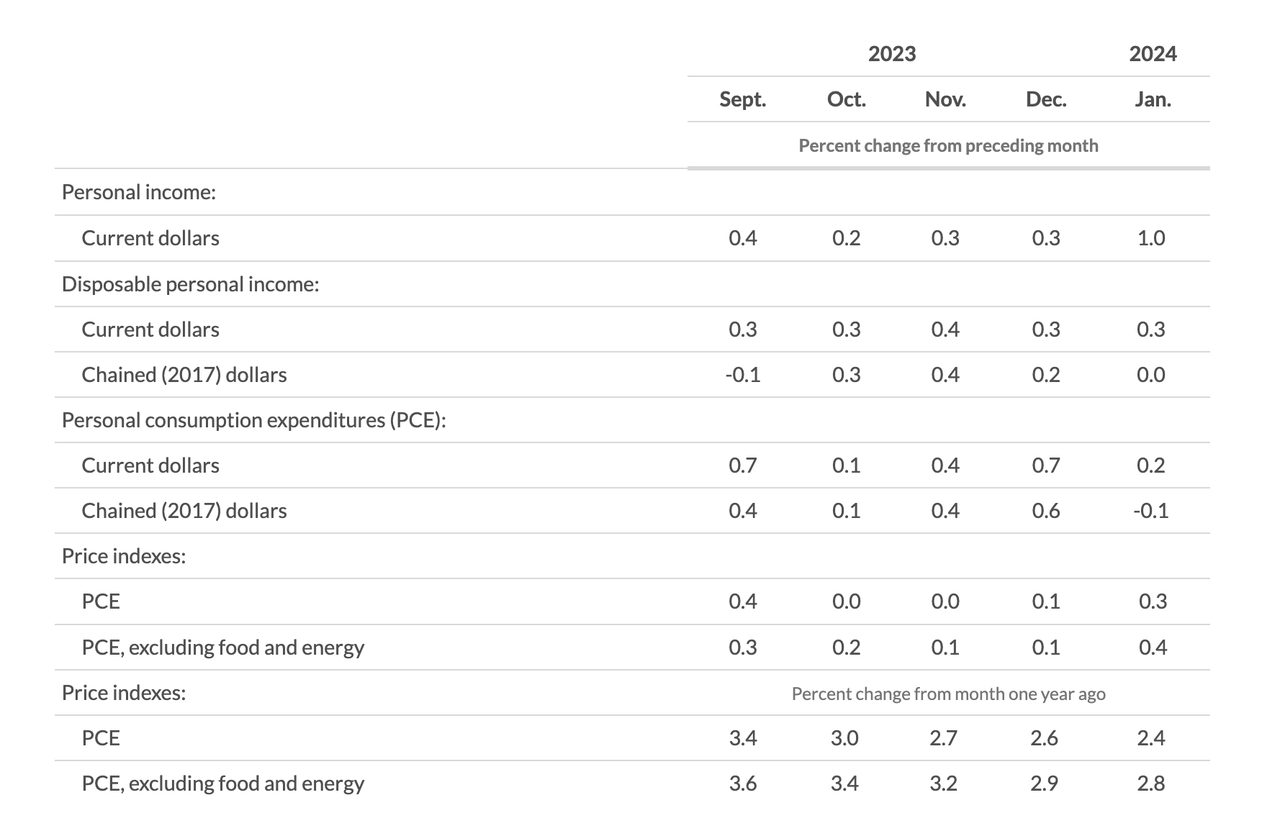Screen dimensions: 1280x836
Task: Select 'Chained (2017) dollars' under Disposable personal income
Action: 184,375
